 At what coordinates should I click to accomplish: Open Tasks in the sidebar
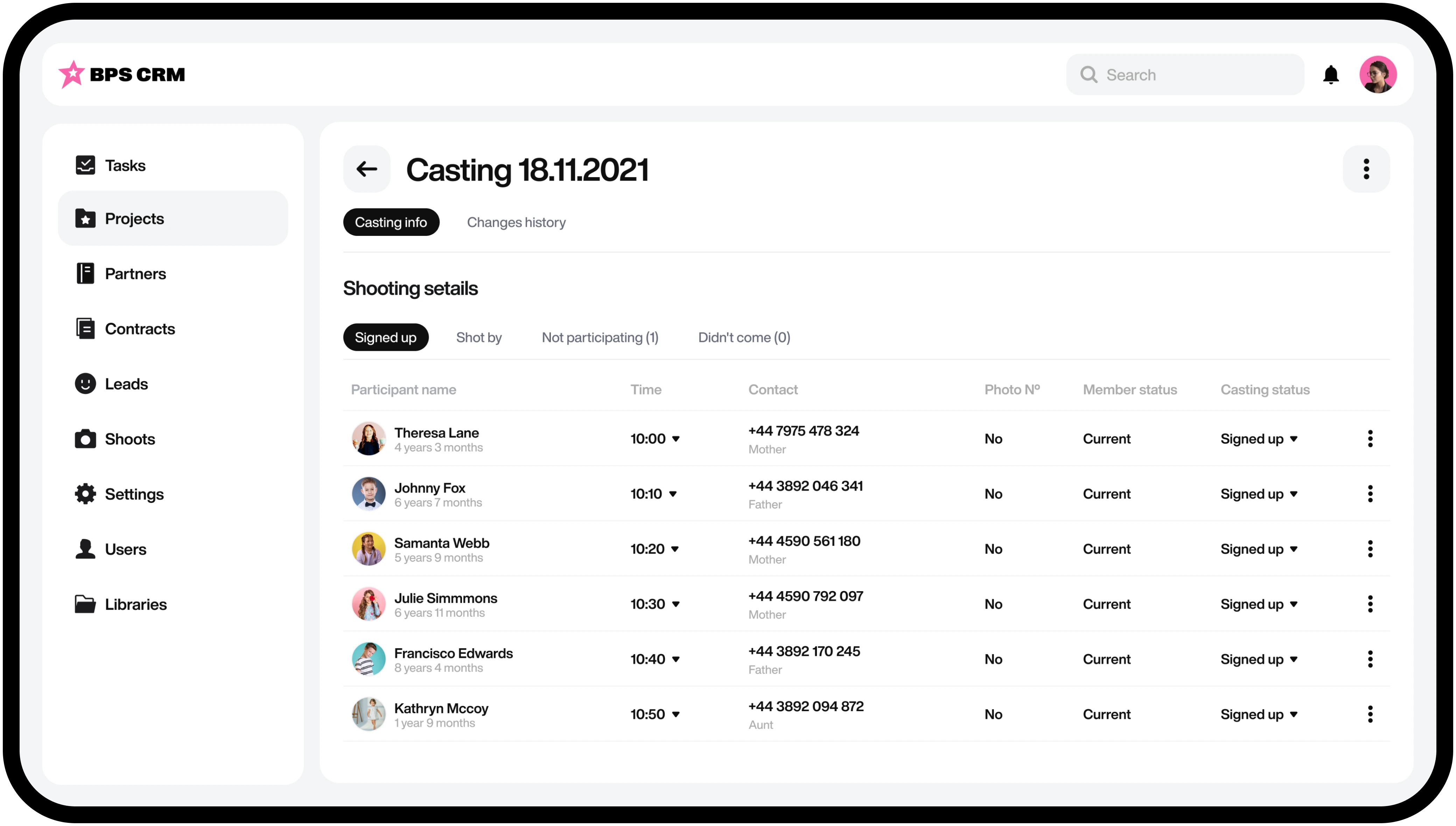[x=173, y=165]
